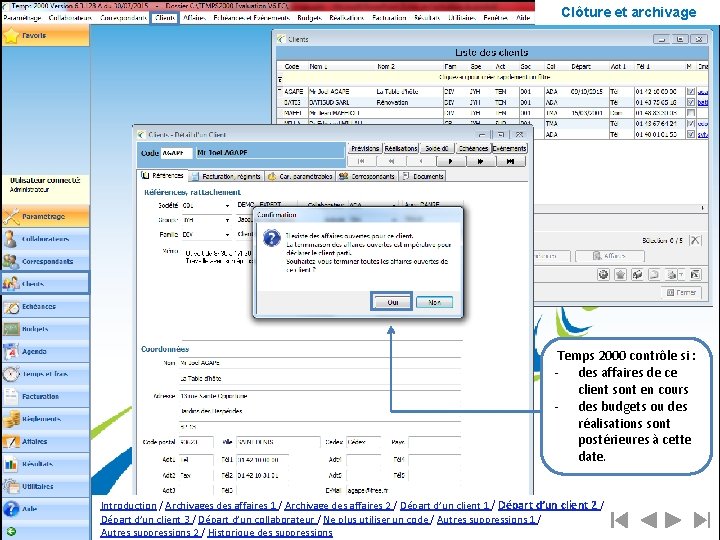The width and height of the screenshot is (720, 540).
Task: Click Fermer button in Clients list
Action: click(681, 292)
